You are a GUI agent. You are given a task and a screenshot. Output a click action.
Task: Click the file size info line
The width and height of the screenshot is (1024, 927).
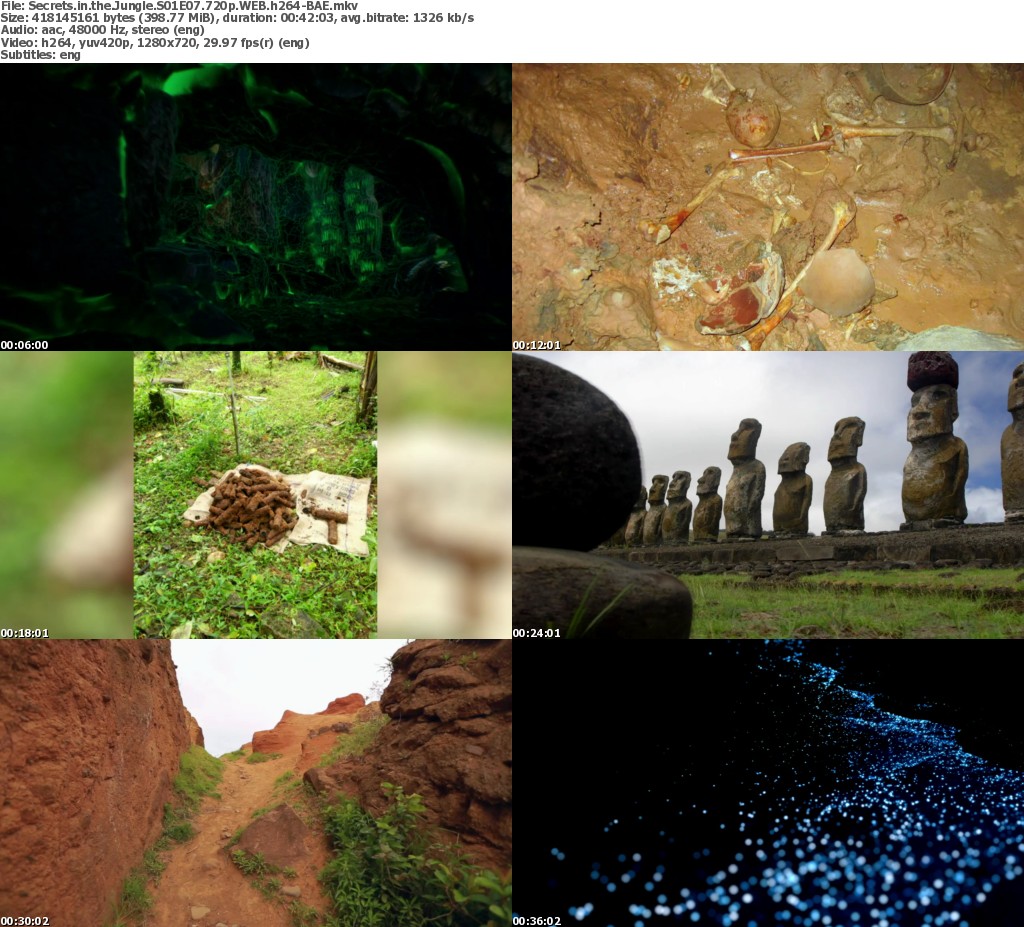(237, 18)
